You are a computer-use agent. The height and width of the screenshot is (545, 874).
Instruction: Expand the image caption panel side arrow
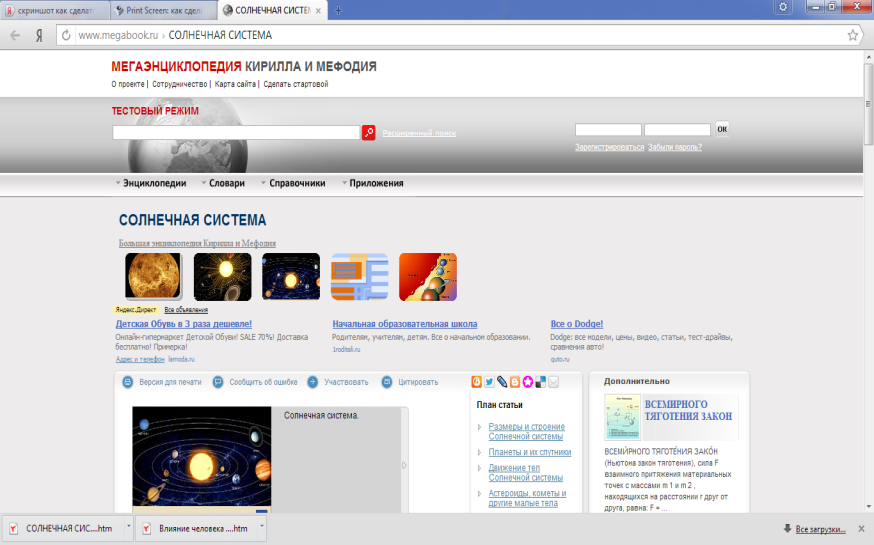[404, 465]
